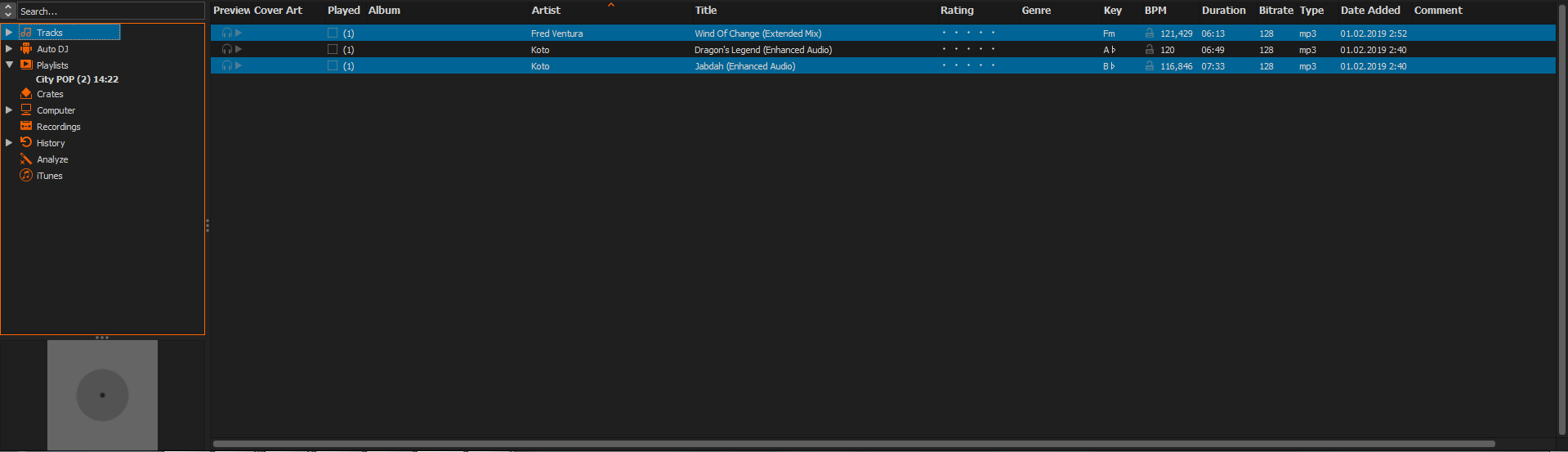Click BPM lock icon for Dragon's Legend

pos(1150,50)
